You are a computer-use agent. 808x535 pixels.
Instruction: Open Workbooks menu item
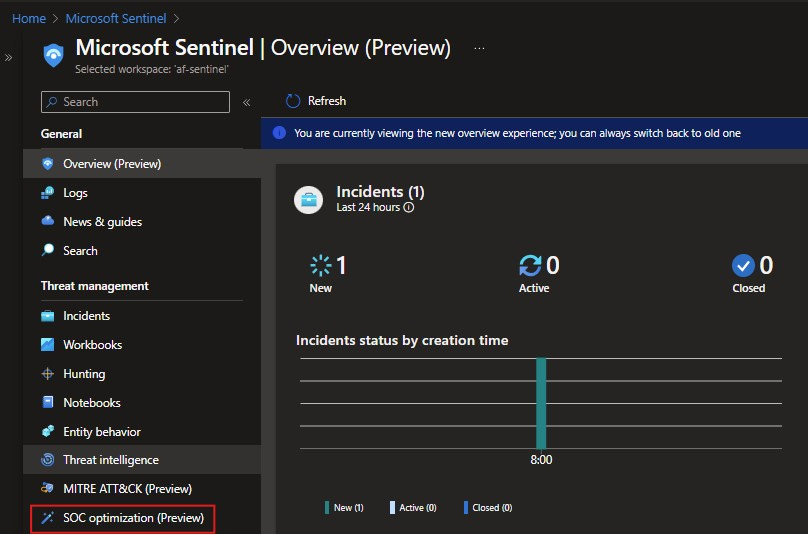(x=142, y=345)
